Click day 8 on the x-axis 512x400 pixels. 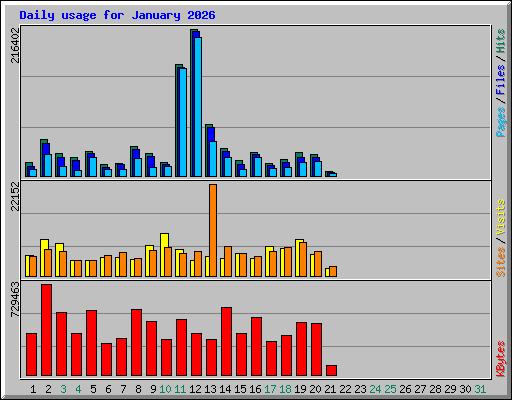[138, 389]
